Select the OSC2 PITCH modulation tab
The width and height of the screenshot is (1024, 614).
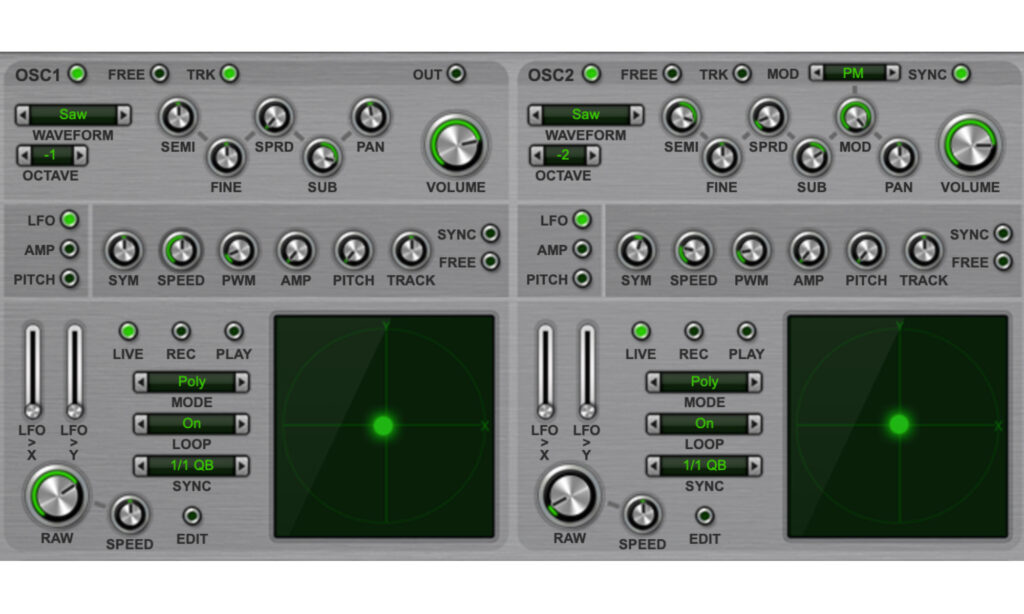[x=582, y=279]
